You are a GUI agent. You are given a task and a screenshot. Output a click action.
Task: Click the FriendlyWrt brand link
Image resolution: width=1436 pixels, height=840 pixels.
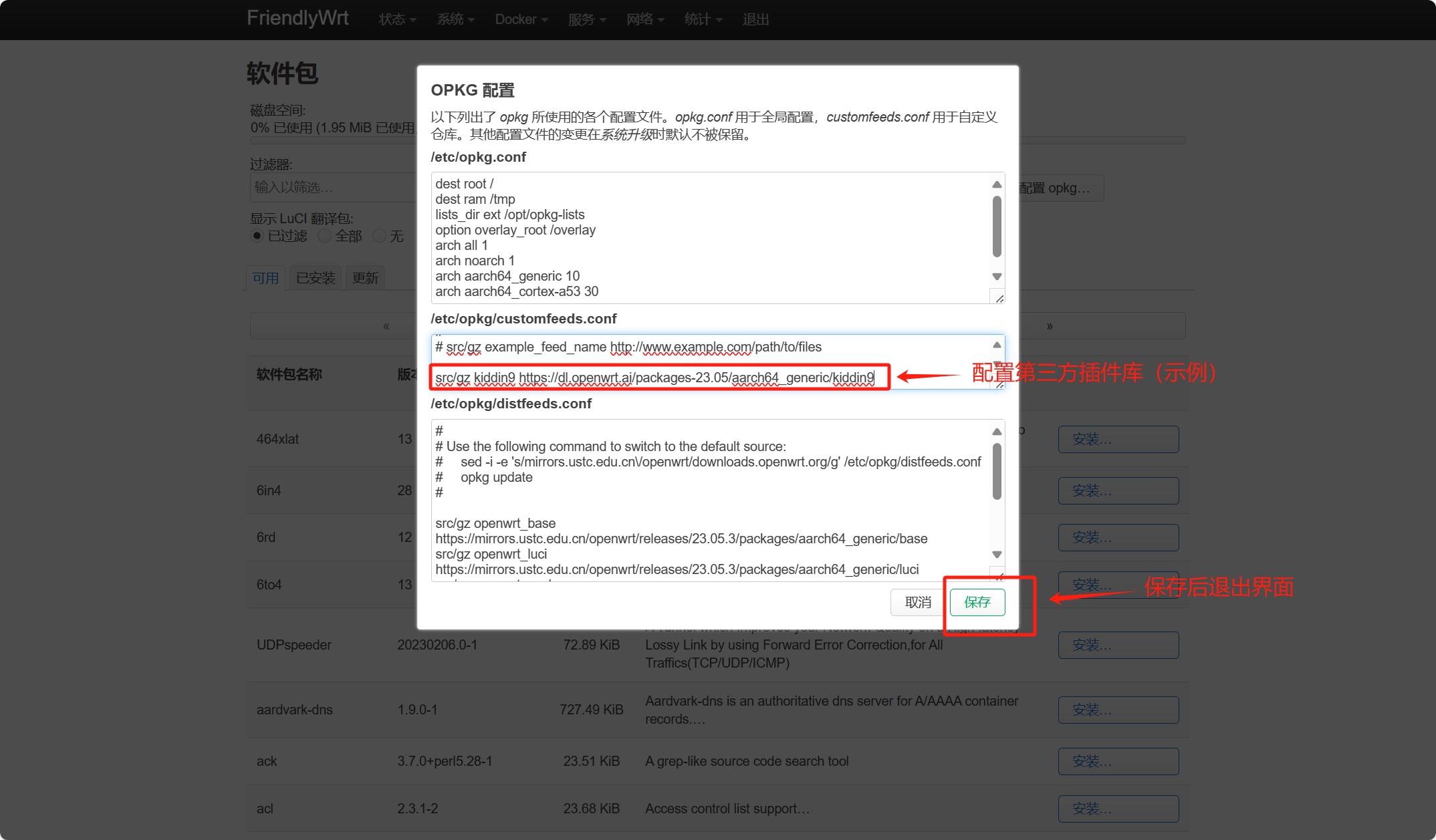(297, 18)
